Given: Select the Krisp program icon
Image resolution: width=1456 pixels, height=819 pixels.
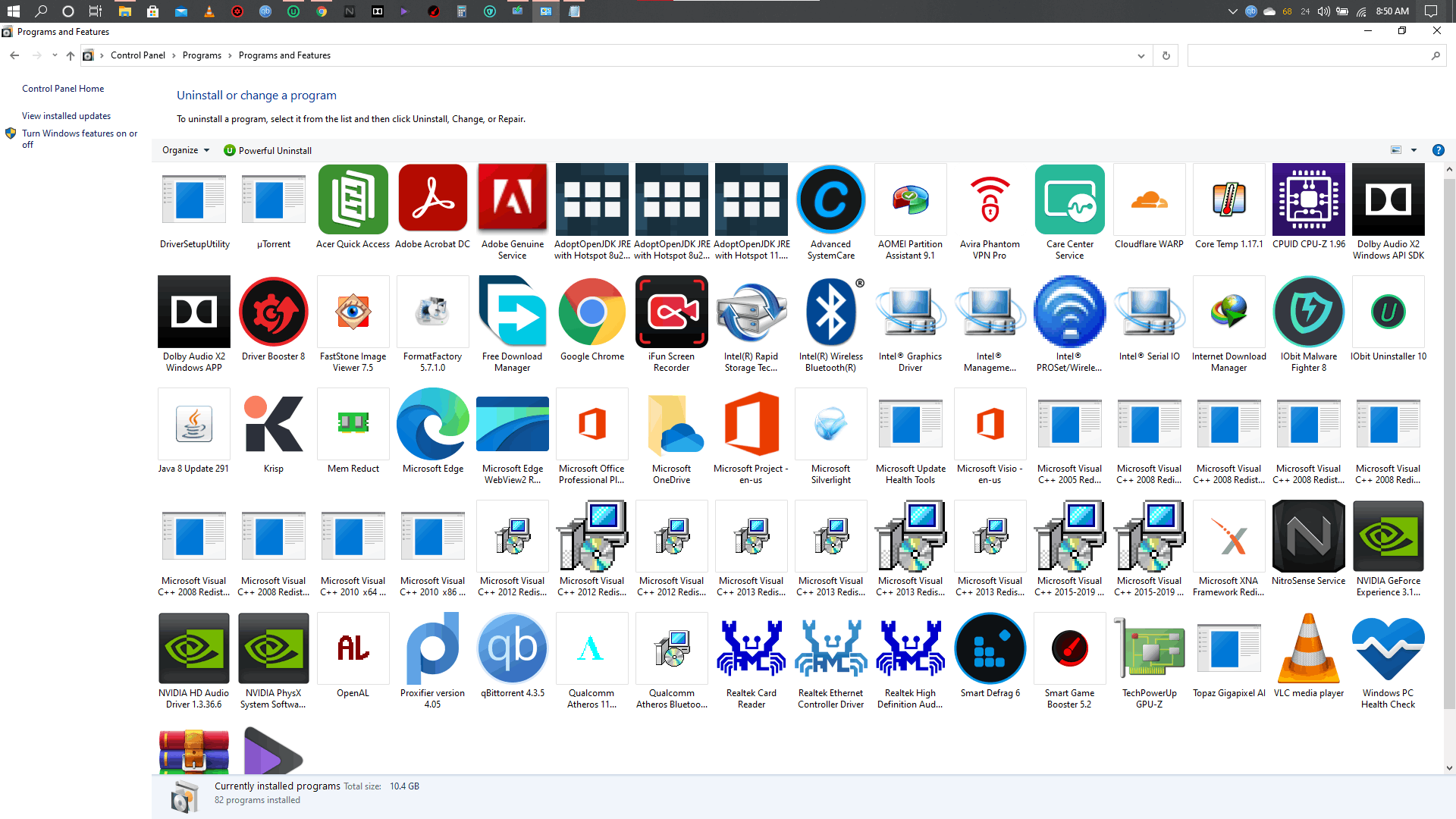Looking at the screenshot, I should click(273, 424).
